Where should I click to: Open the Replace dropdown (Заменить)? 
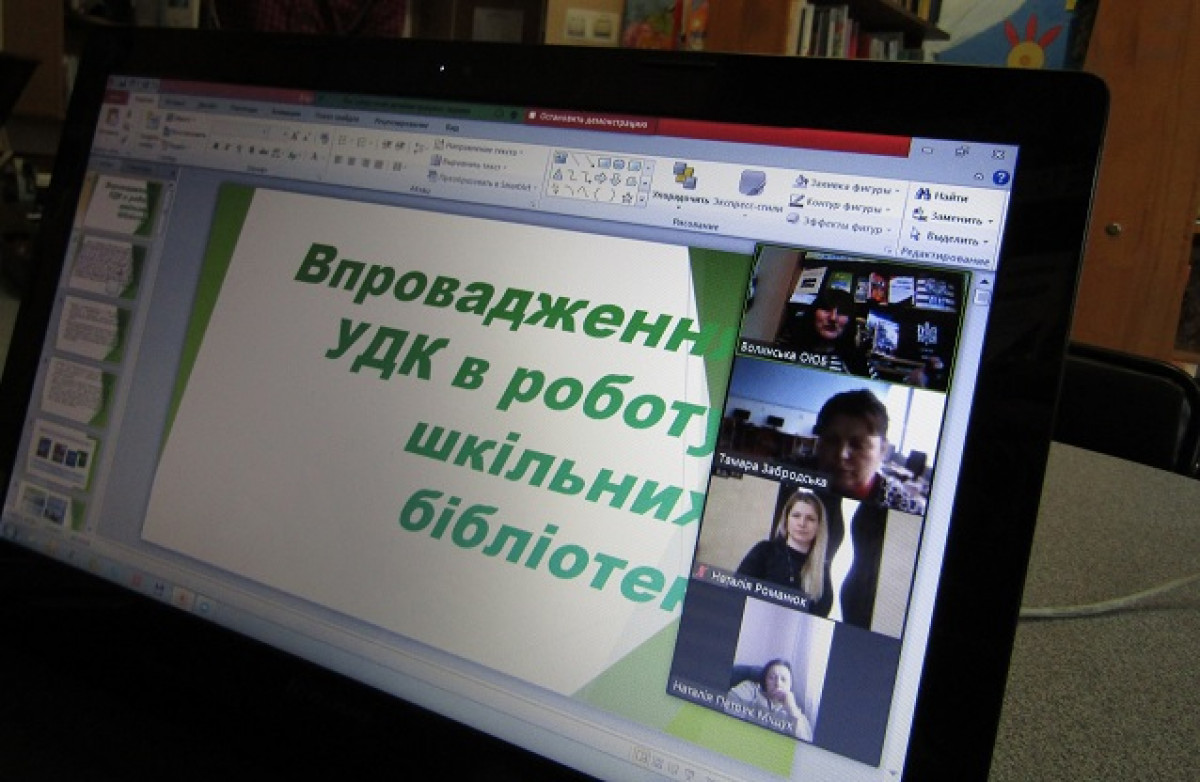click(x=953, y=217)
